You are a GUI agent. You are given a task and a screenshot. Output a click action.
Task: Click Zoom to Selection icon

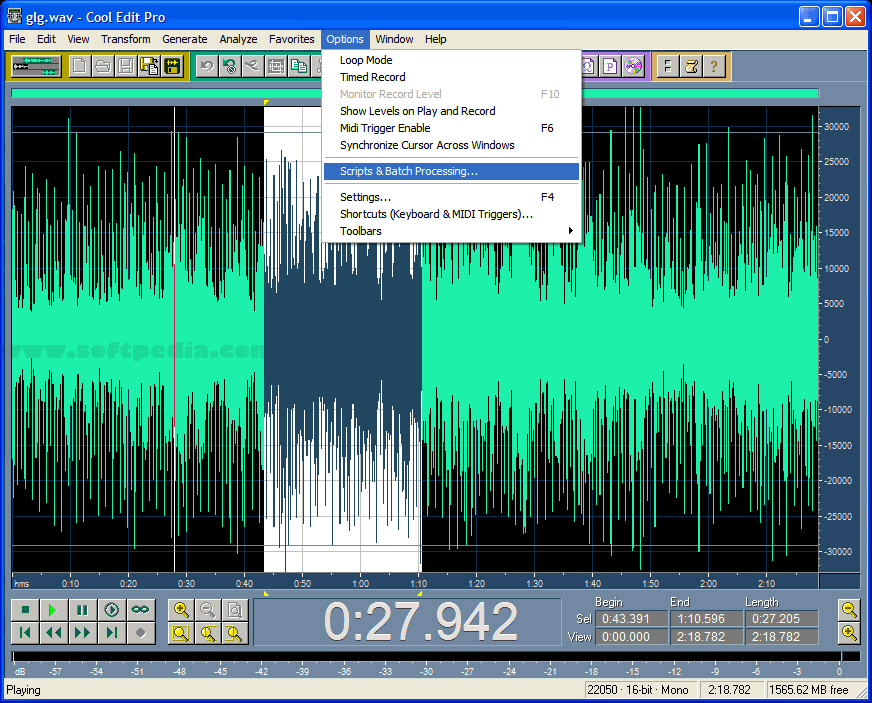point(181,633)
